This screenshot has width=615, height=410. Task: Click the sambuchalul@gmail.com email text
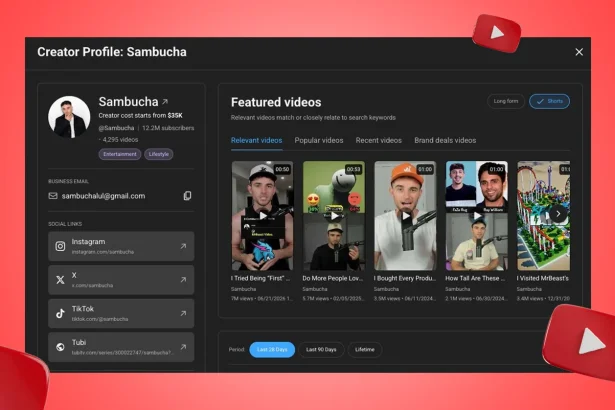pos(103,196)
